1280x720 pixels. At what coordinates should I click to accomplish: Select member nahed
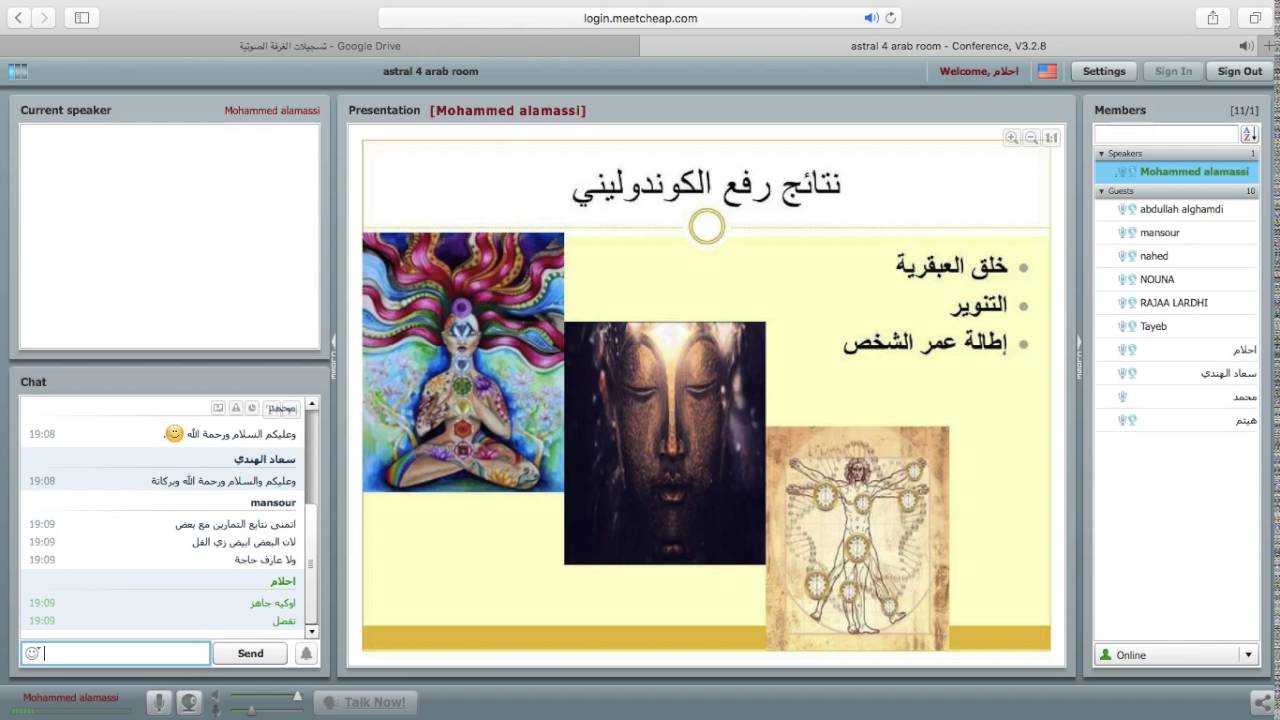[1177, 256]
